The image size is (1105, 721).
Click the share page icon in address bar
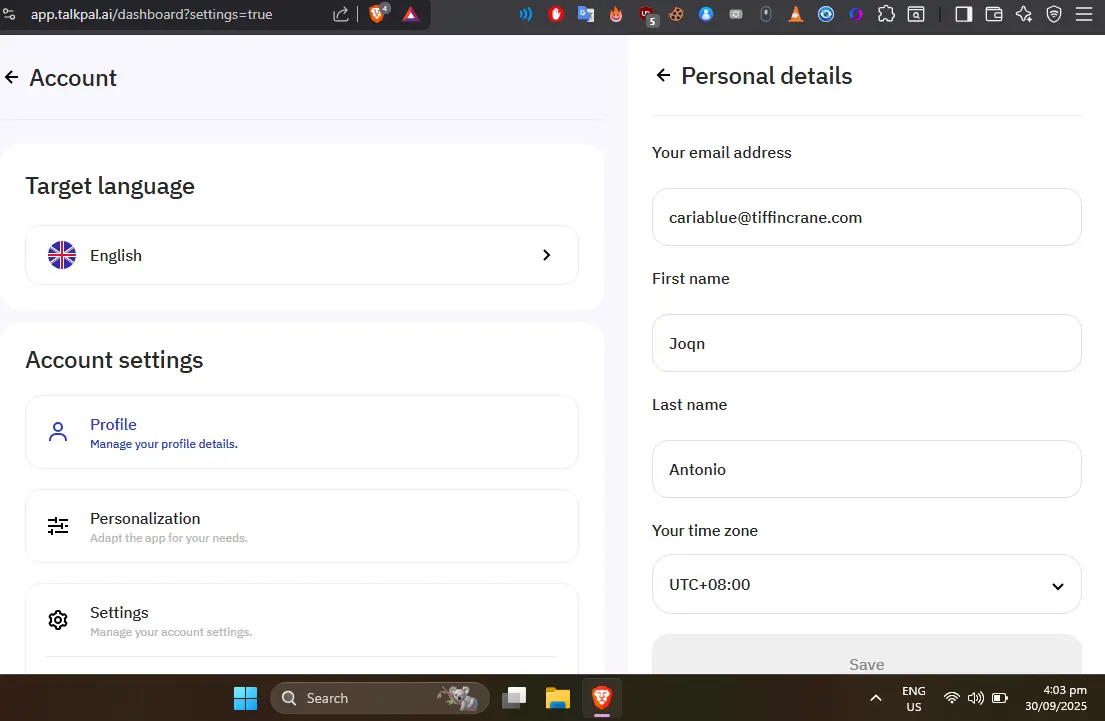tap(340, 14)
